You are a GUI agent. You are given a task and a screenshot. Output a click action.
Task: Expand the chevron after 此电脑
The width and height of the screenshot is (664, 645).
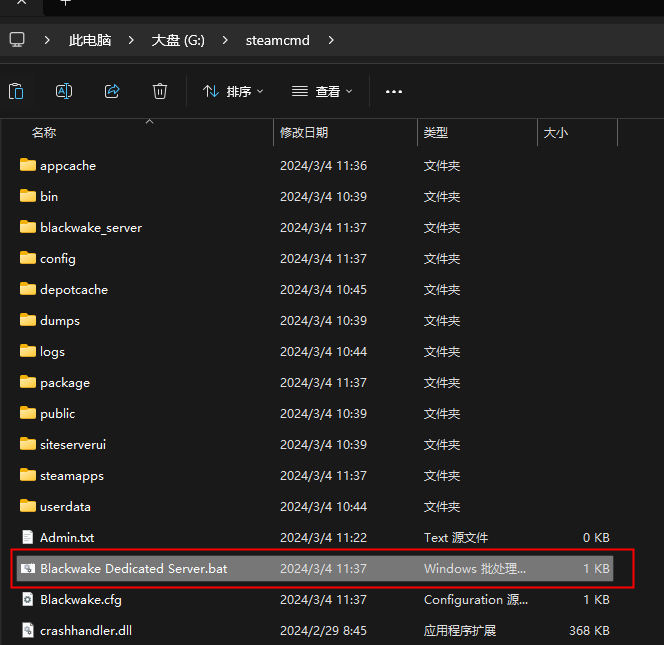[x=131, y=40]
